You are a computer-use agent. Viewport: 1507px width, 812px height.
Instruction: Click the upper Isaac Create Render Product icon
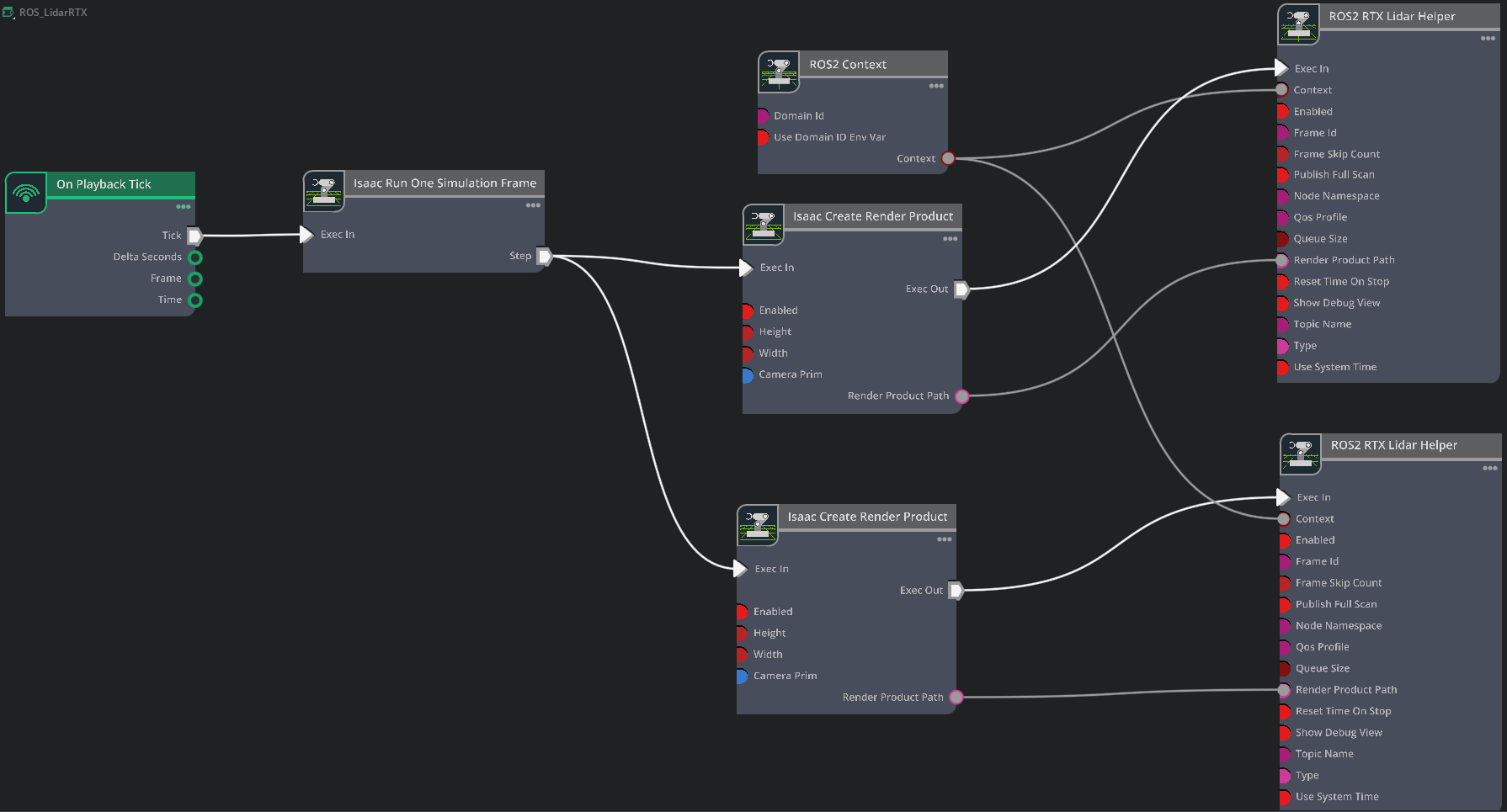[x=764, y=225]
